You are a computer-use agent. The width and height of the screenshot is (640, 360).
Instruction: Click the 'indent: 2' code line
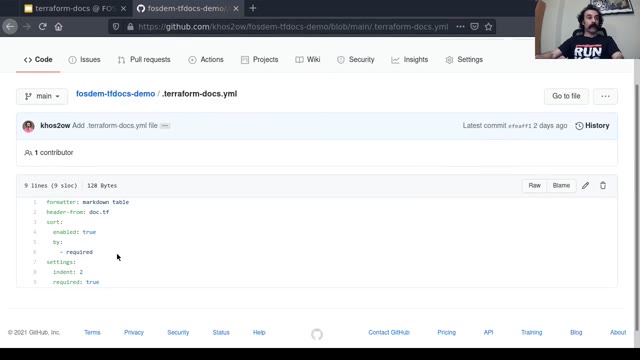pyautogui.click(x=68, y=272)
